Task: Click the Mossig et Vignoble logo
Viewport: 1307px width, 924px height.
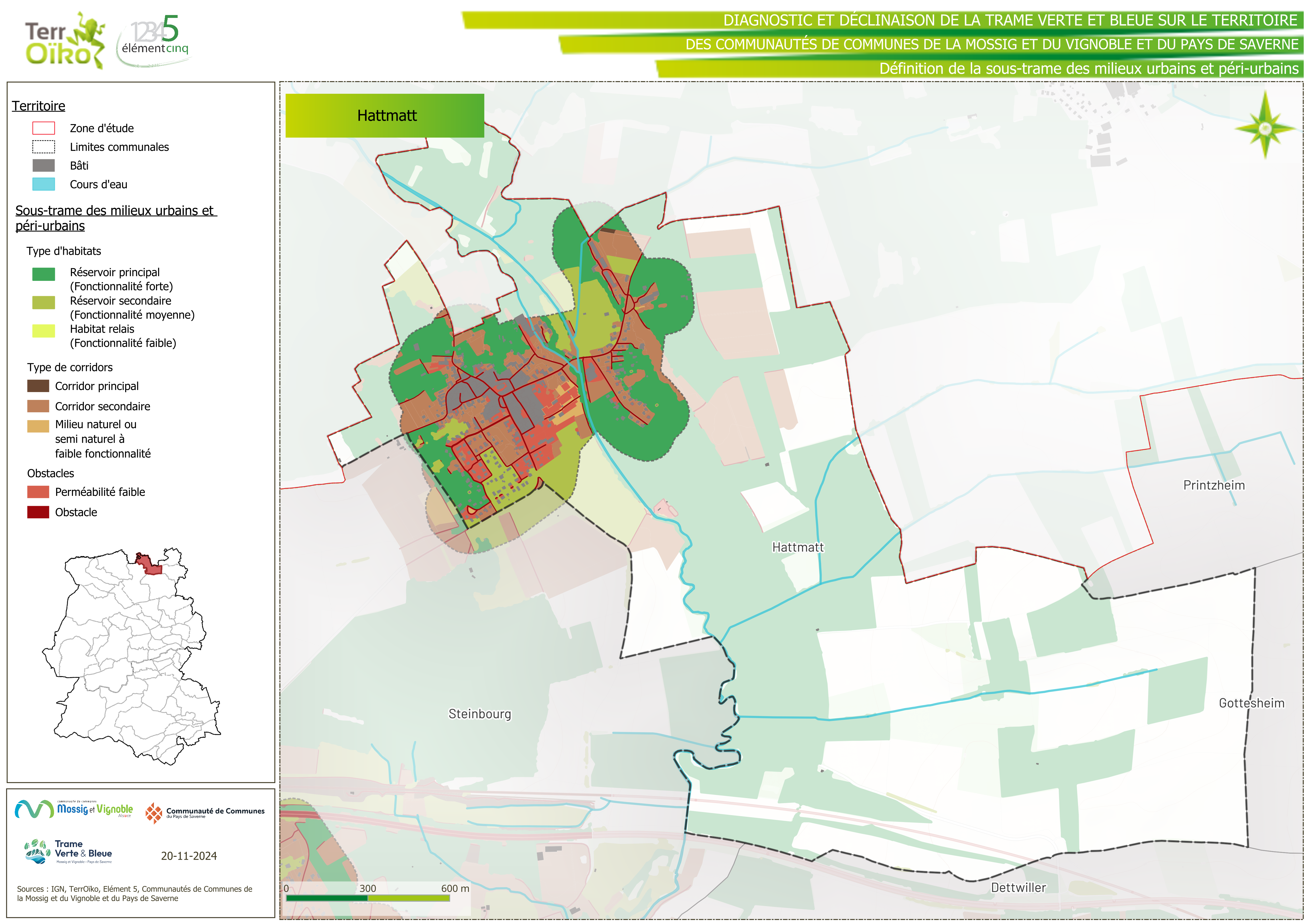Action: point(74,809)
